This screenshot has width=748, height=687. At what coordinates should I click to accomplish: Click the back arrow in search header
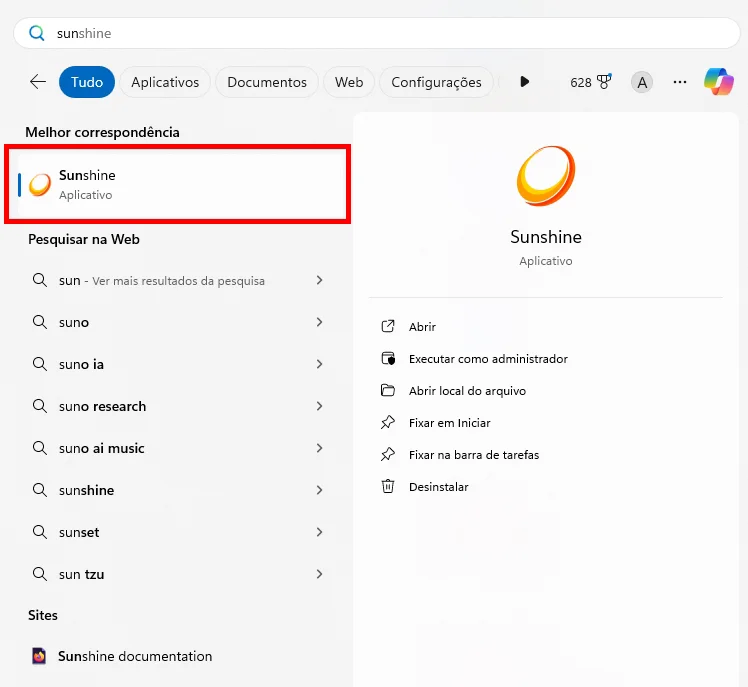[x=38, y=82]
